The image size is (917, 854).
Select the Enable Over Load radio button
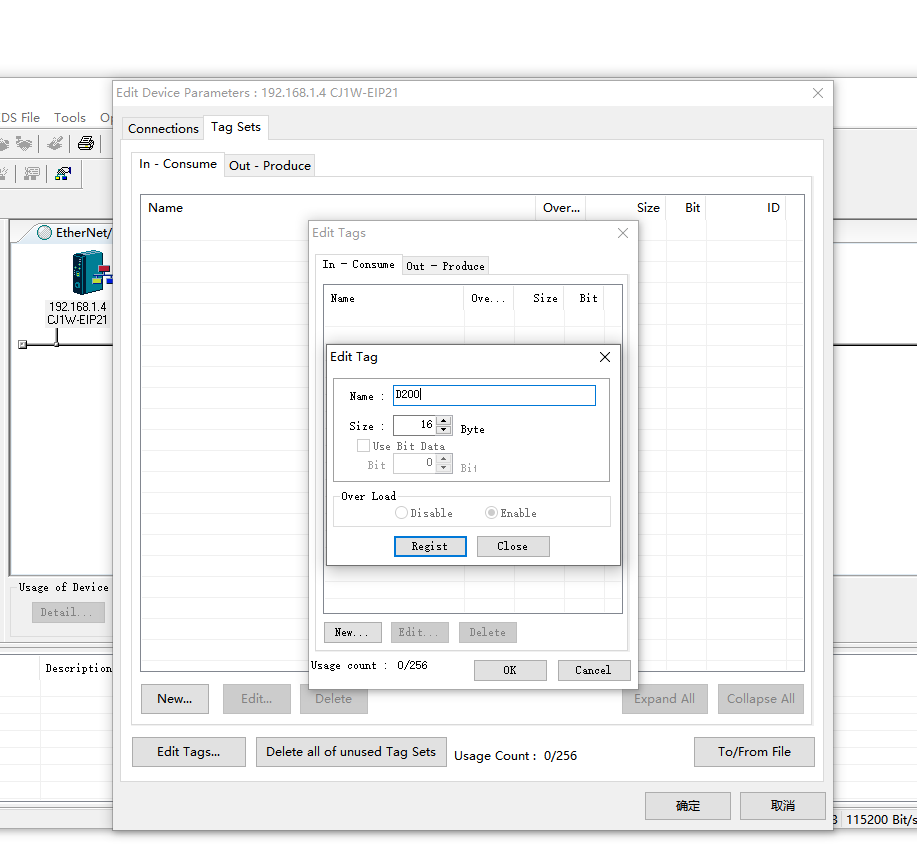(x=491, y=512)
